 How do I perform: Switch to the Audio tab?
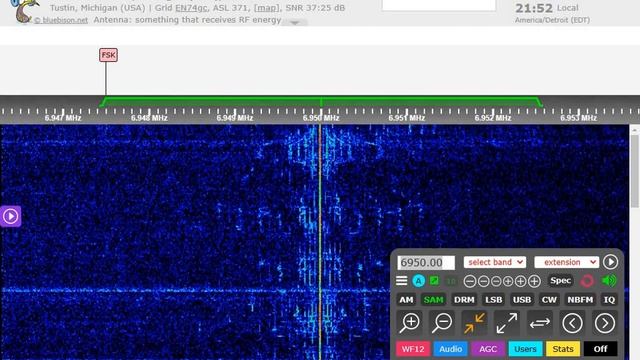click(x=451, y=349)
